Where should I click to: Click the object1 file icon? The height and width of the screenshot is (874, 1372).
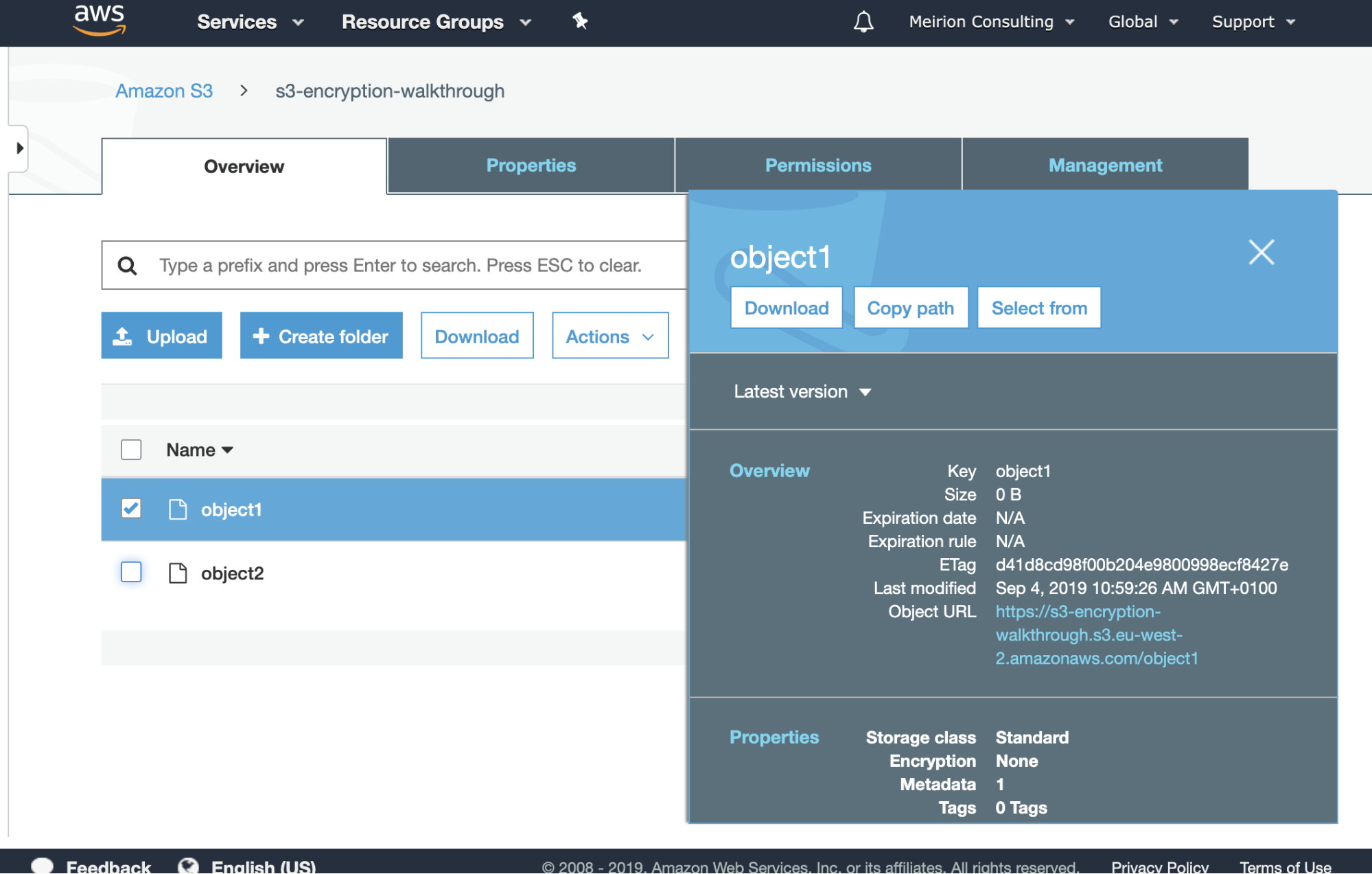click(x=178, y=509)
